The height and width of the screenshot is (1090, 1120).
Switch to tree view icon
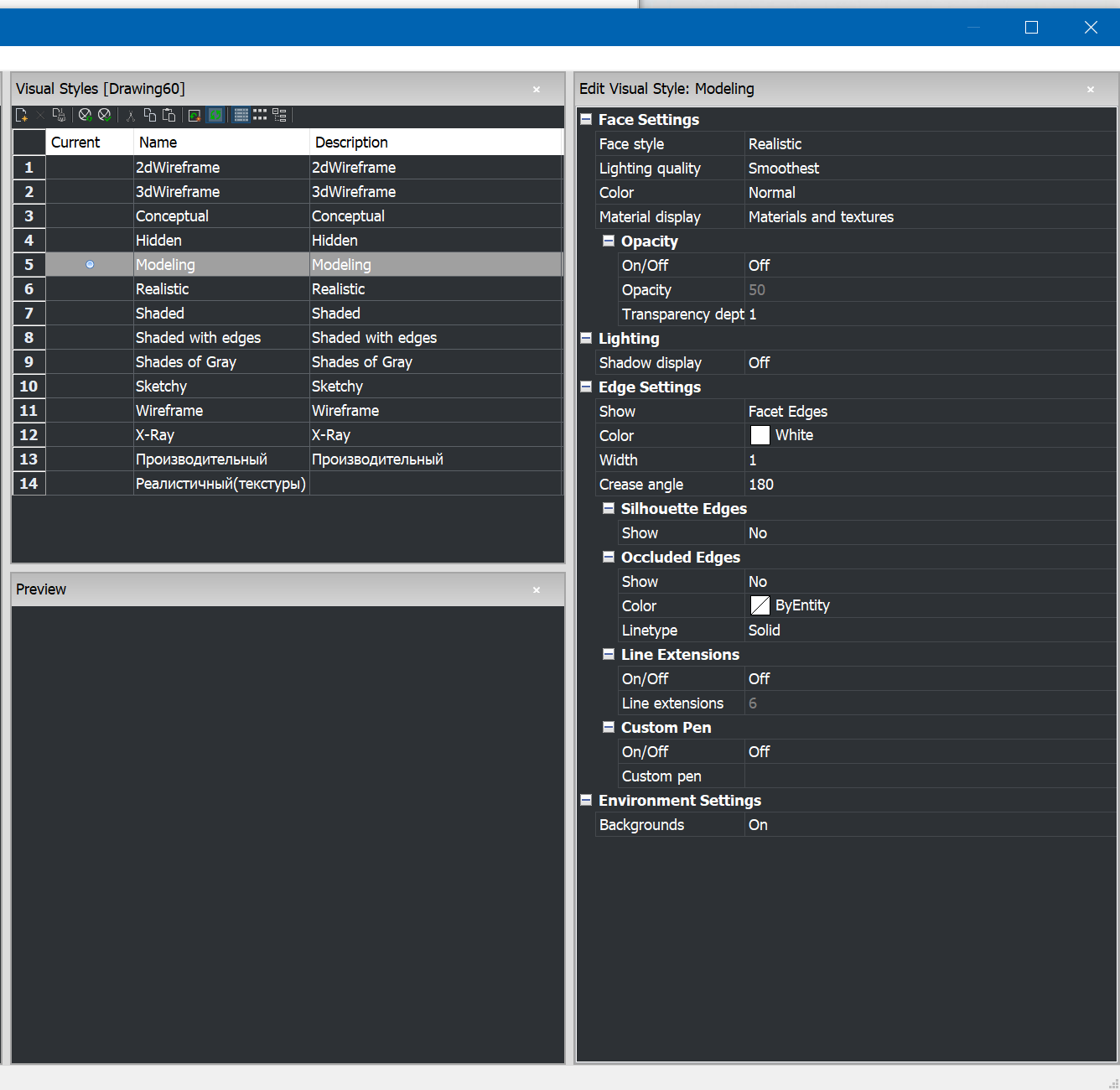tap(280, 116)
